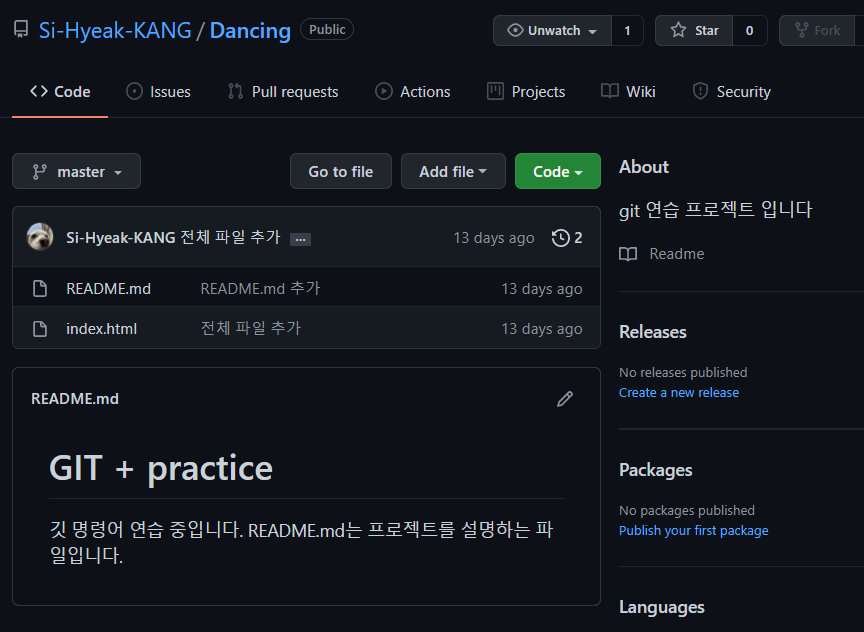Star the Dancing repository
This screenshot has width=864, height=632.
pos(694,30)
